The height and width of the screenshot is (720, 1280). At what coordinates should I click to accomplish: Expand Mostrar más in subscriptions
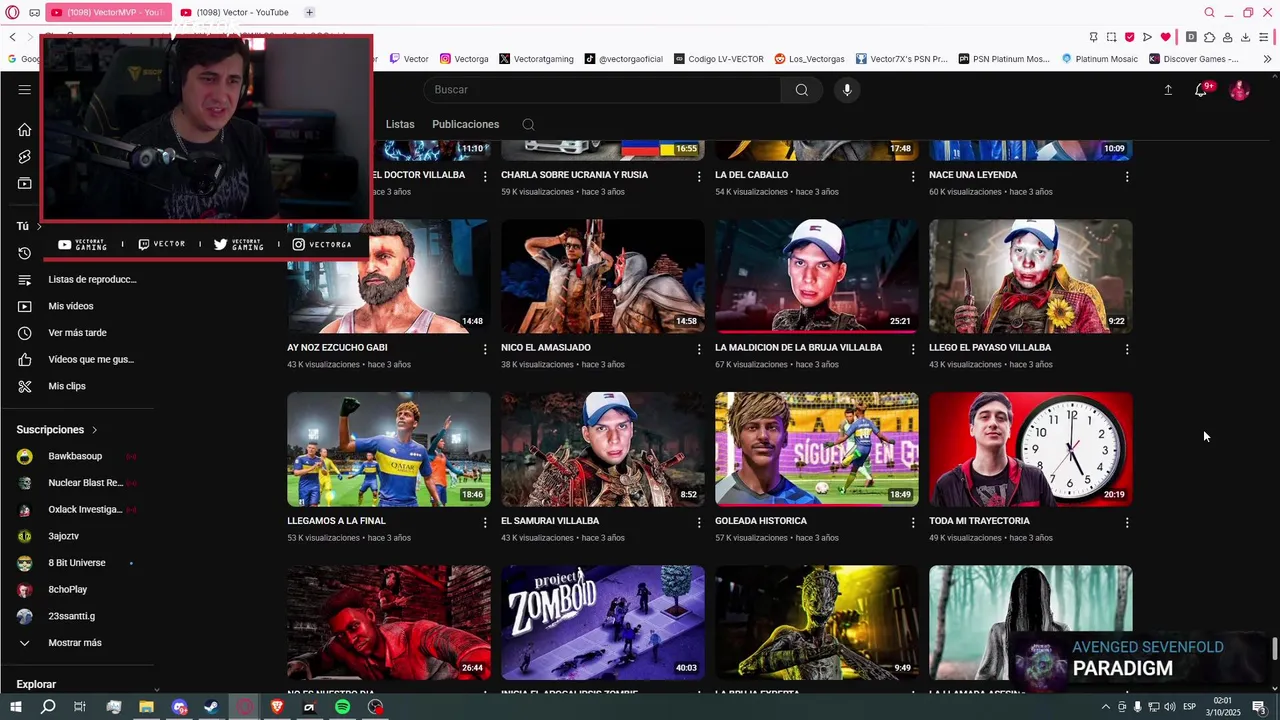pos(76,643)
